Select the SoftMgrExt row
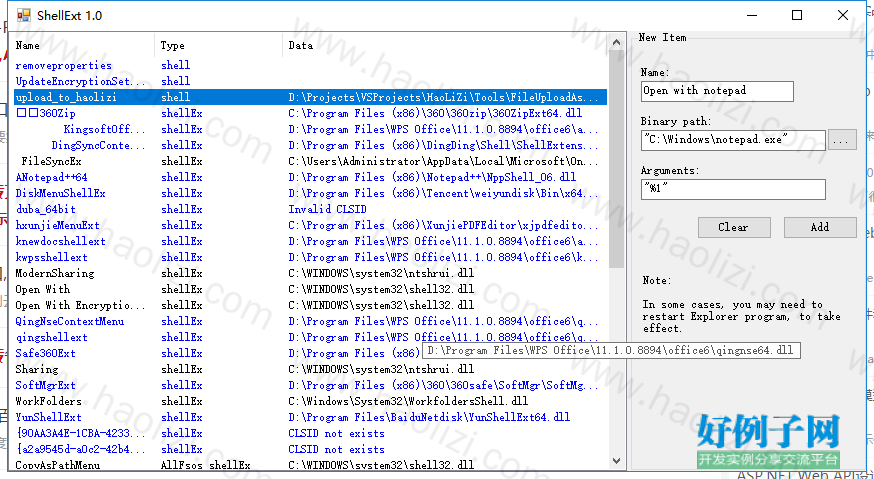The image size is (874, 479). point(308,385)
